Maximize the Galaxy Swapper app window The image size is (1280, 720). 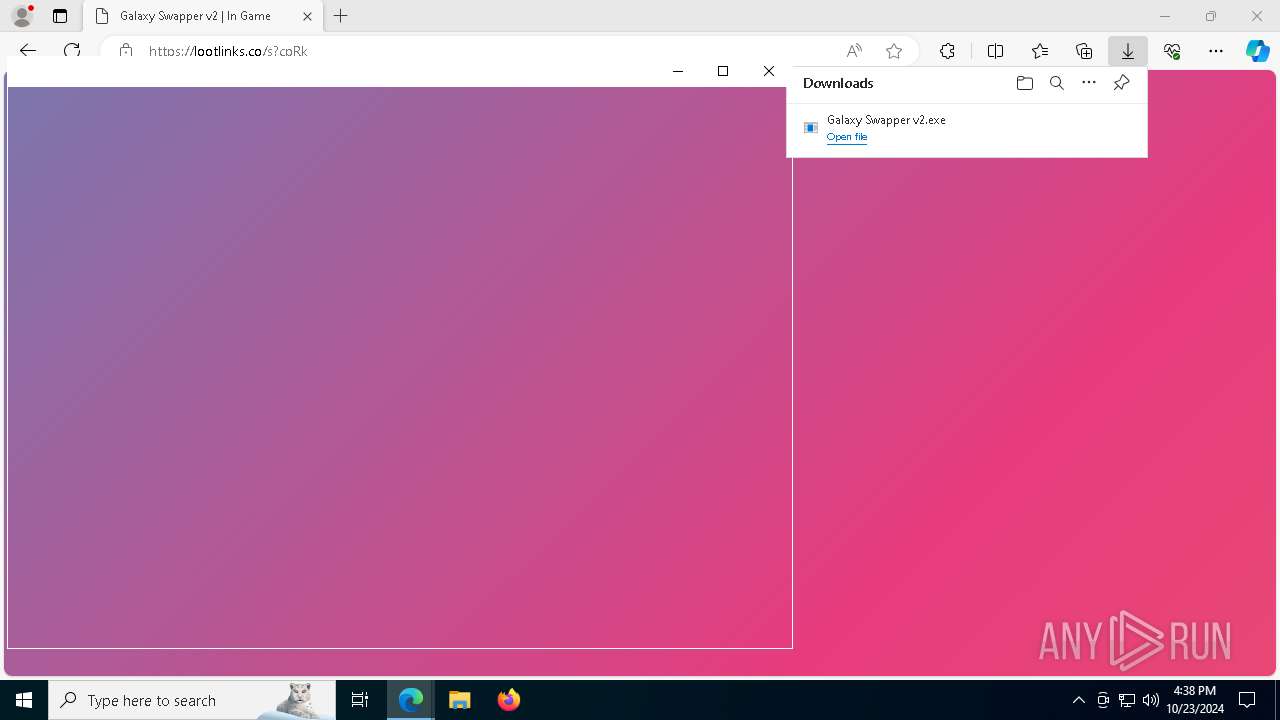pyautogui.click(x=723, y=71)
